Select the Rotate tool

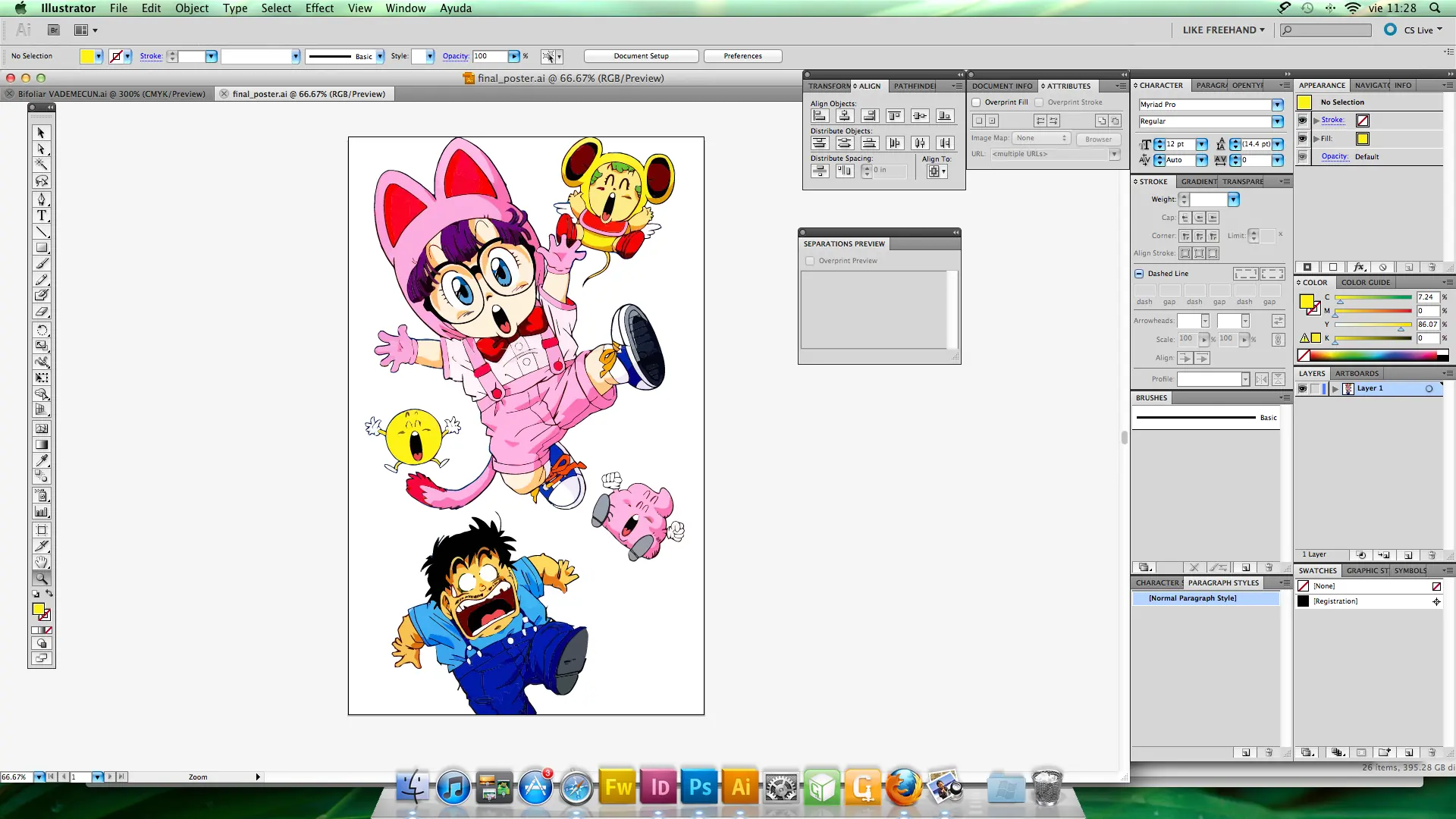tap(42, 330)
